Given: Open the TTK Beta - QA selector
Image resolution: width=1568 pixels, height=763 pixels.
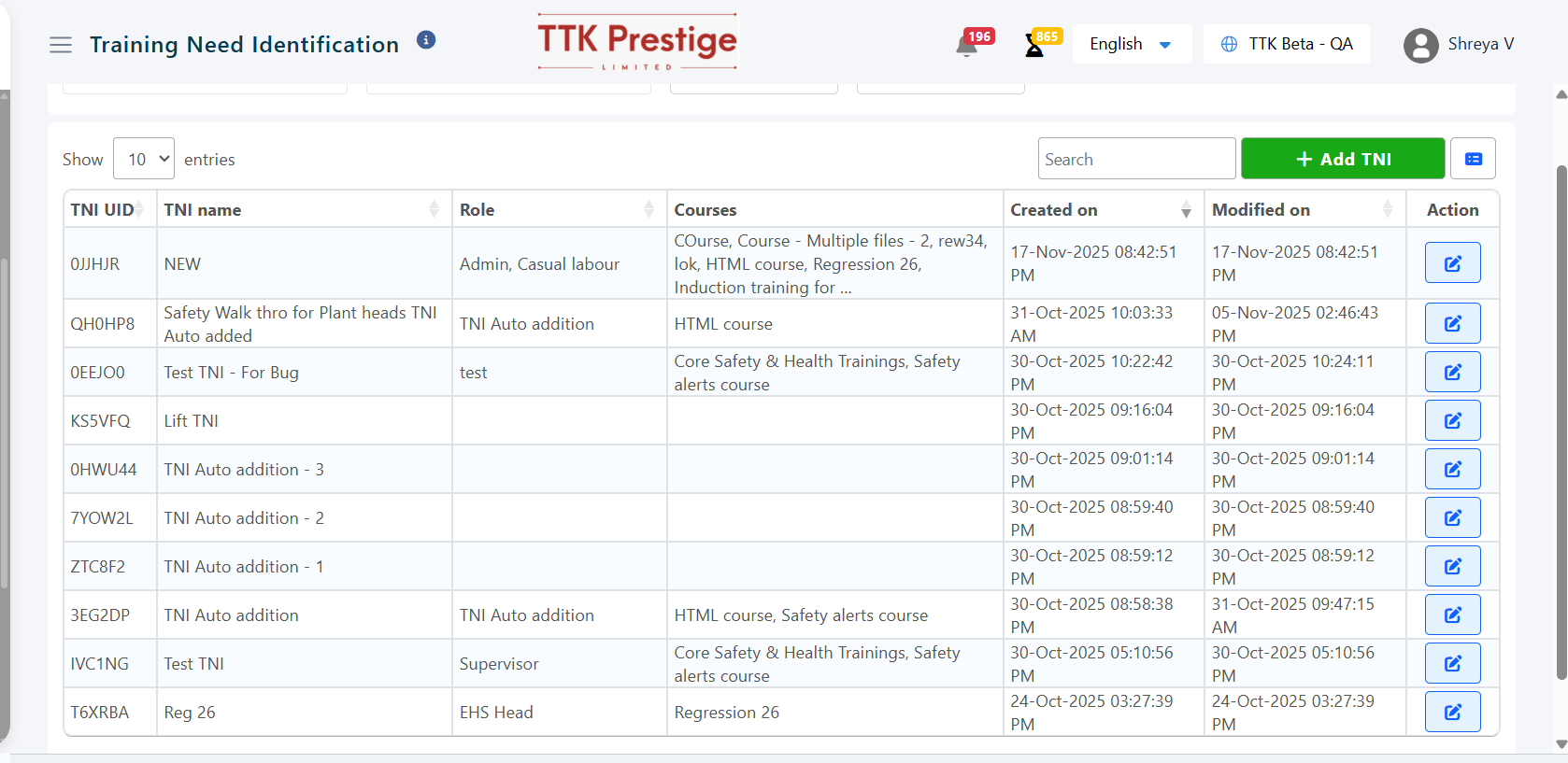Looking at the screenshot, I should (x=1287, y=44).
